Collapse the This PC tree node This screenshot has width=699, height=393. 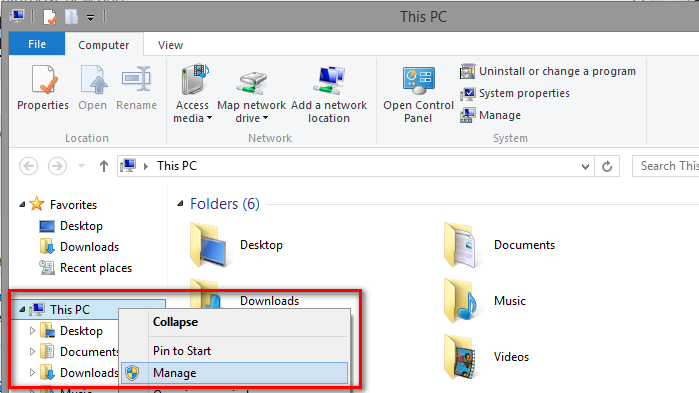pyautogui.click(x=22, y=309)
